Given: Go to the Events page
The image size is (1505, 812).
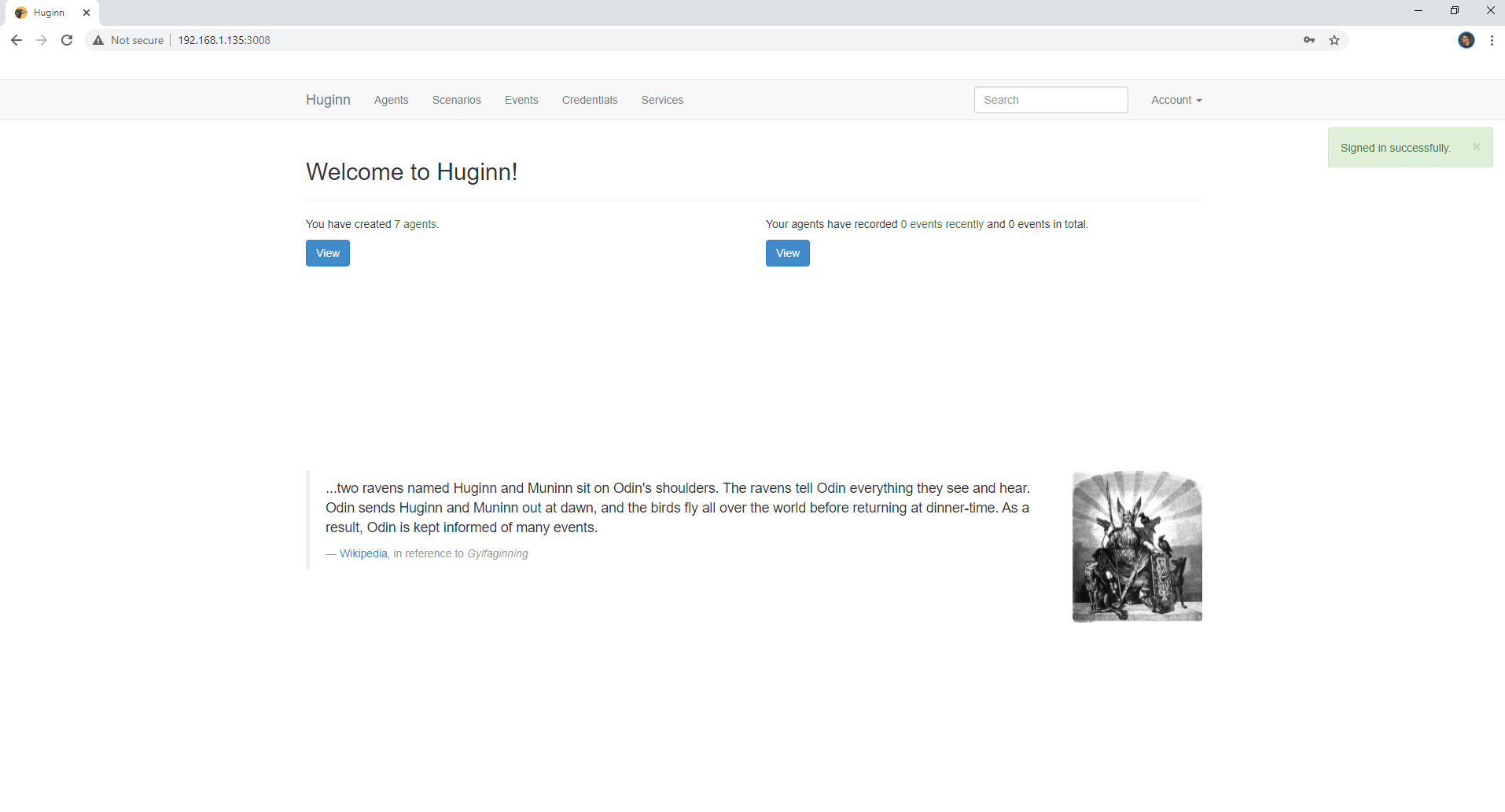Looking at the screenshot, I should 521,100.
